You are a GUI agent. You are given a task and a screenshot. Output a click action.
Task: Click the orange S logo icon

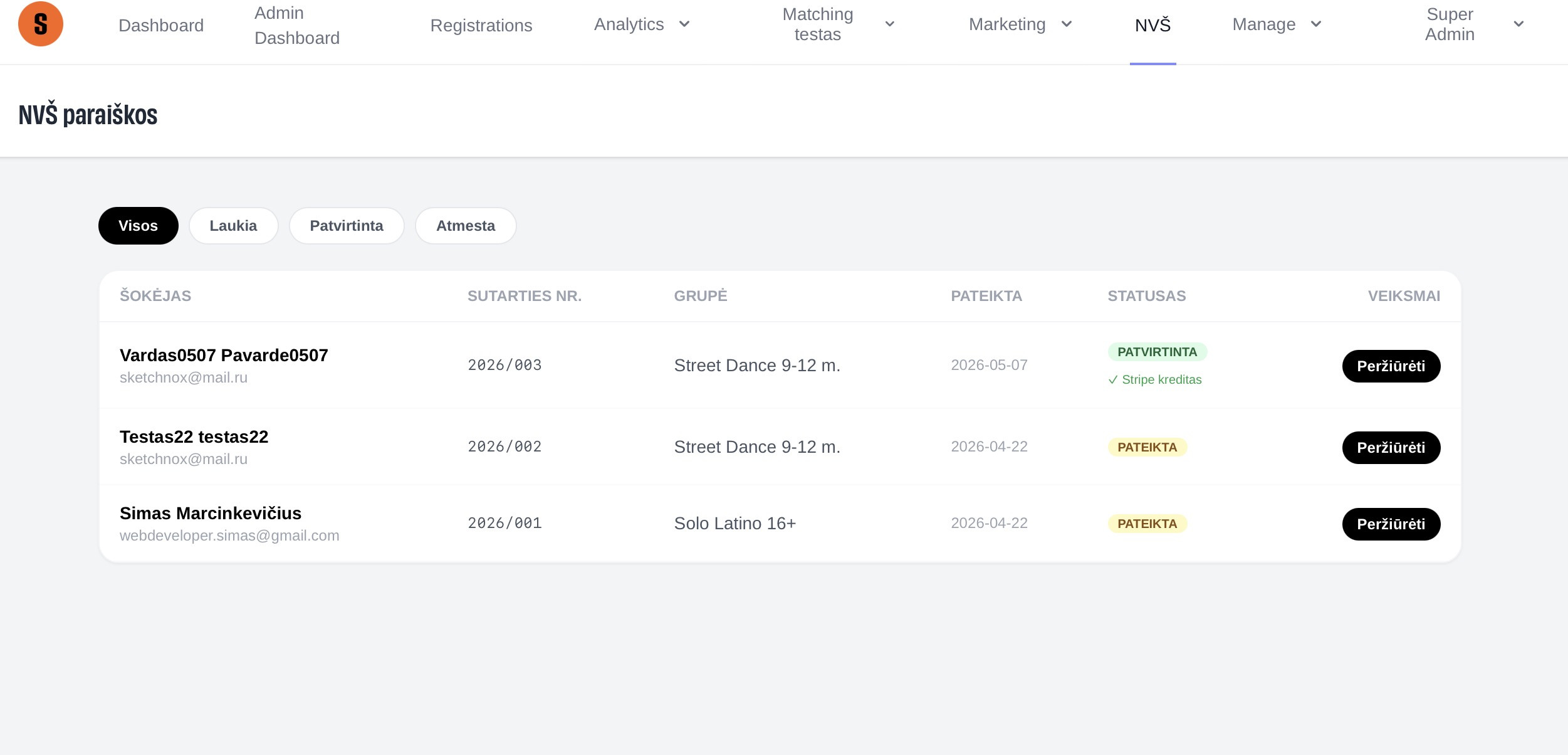pos(41,24)
